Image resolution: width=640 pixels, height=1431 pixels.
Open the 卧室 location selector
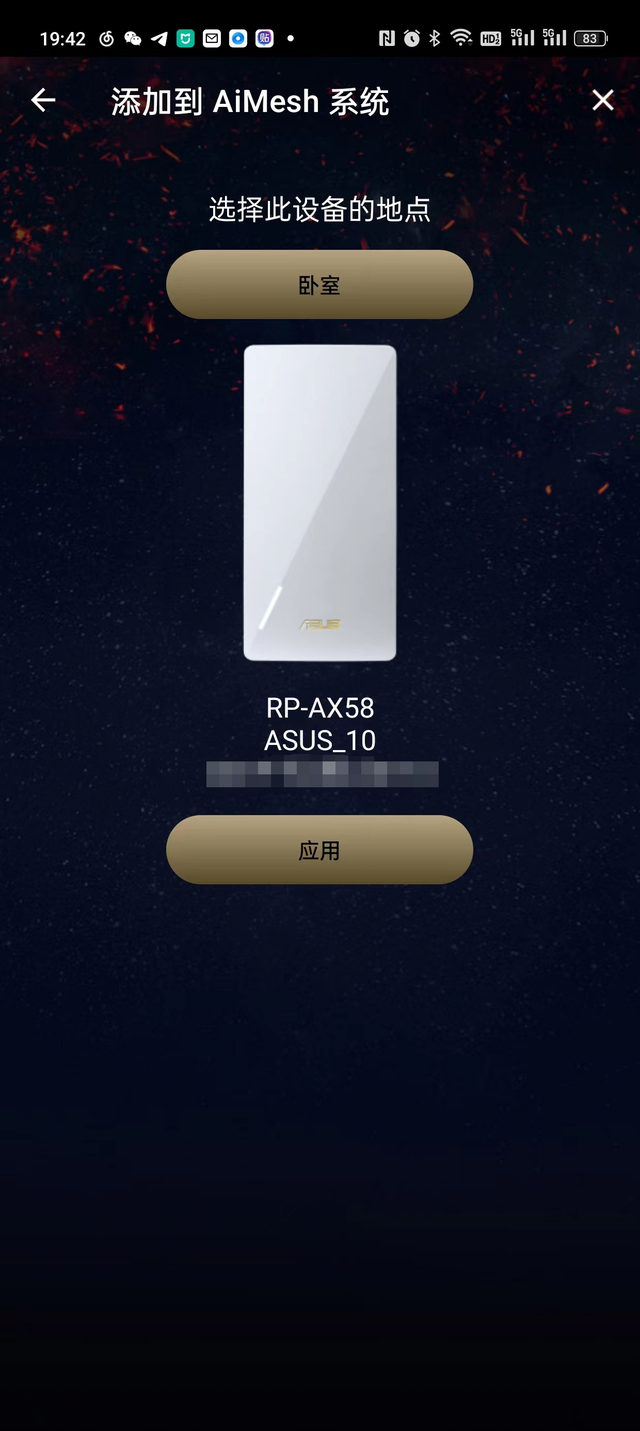319,285
